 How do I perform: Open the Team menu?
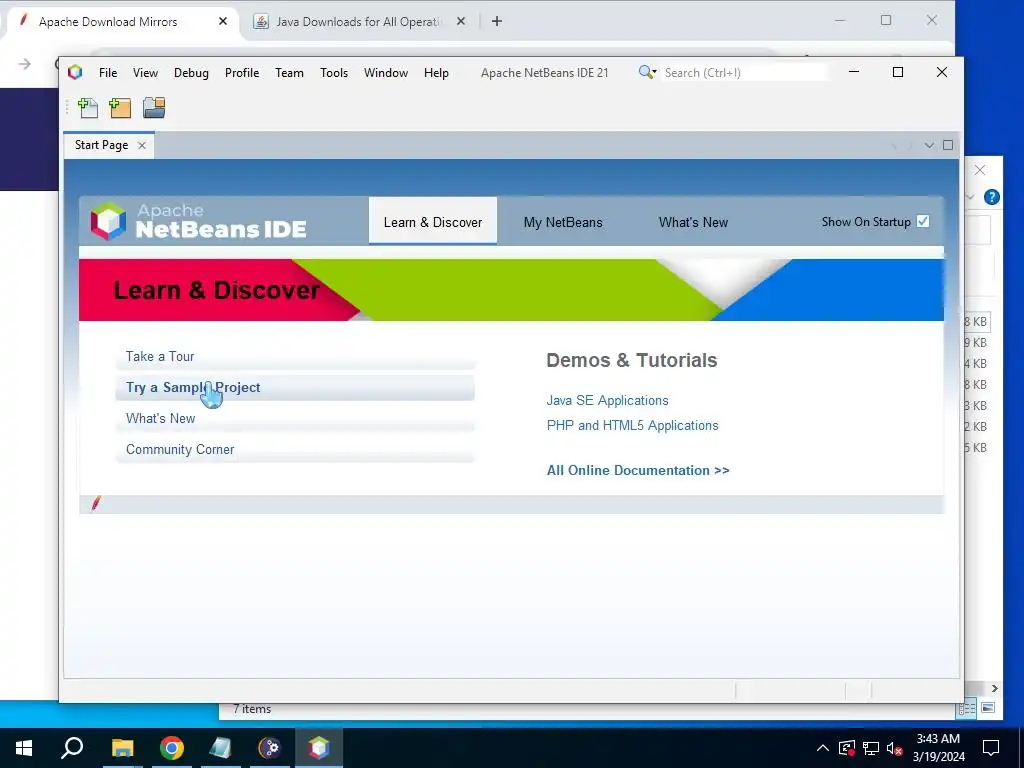pyautogui.click(x=289, y=72)
